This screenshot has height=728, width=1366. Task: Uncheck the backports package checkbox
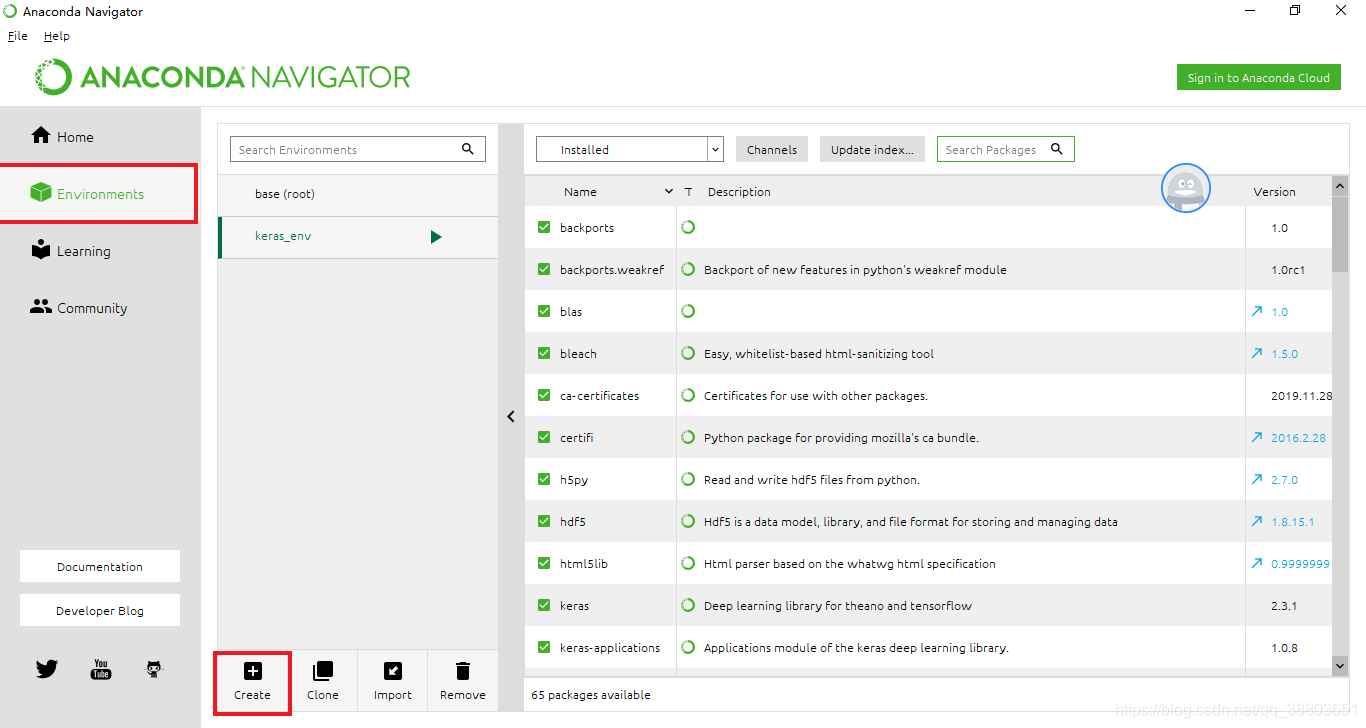coord(544,227)
